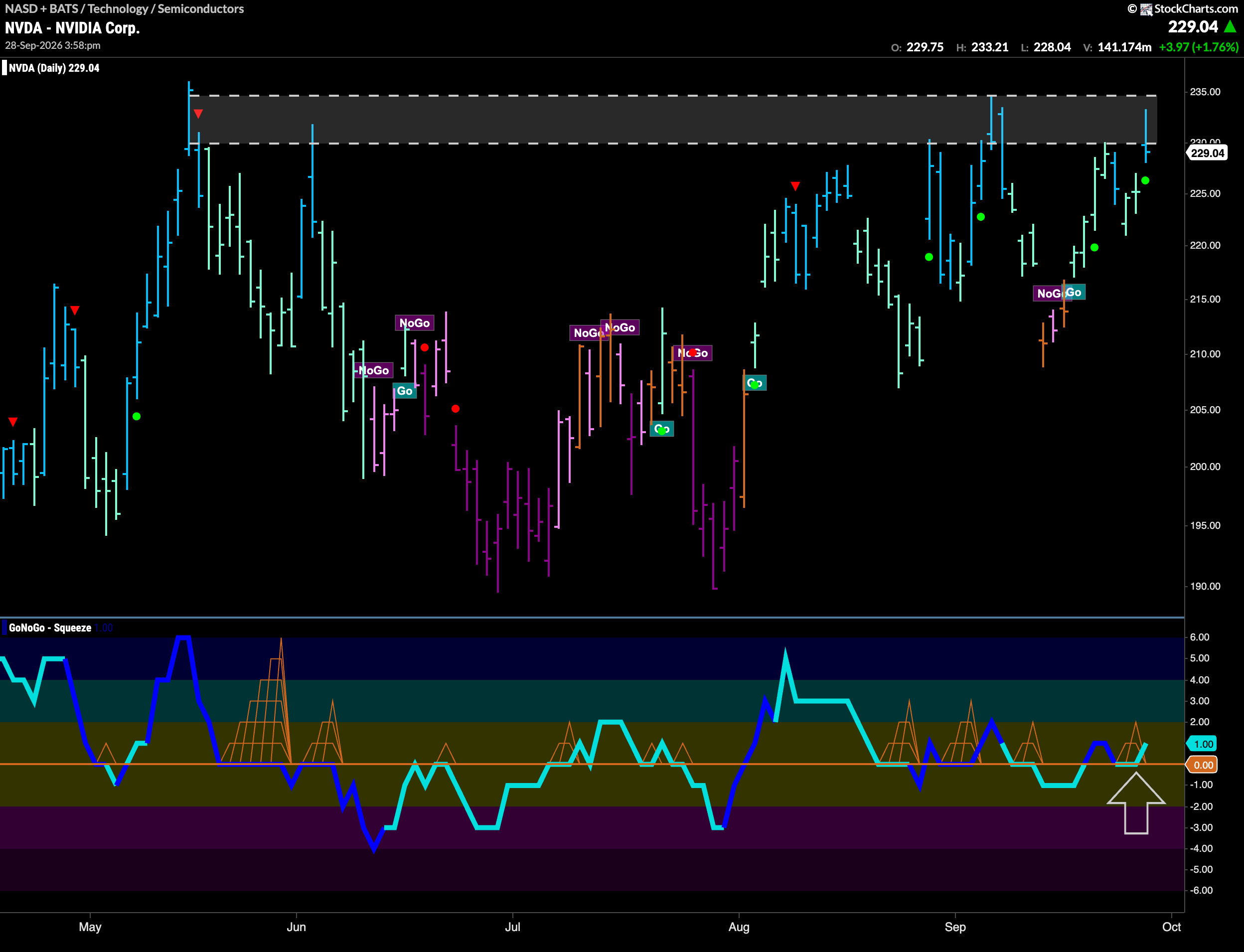
Task: Select the lower NoGo label in early June
Action: (374, 371)
